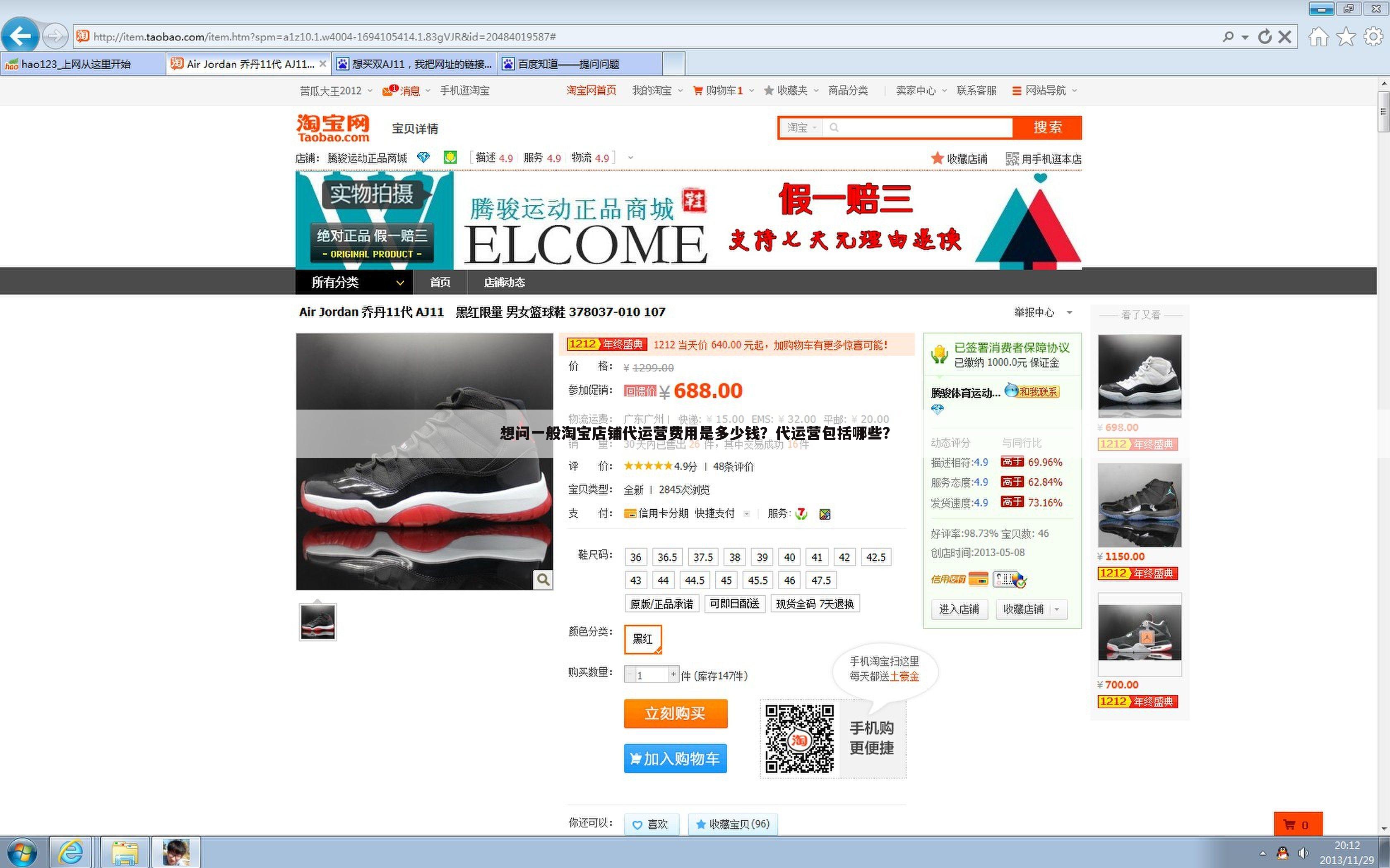The width and height of the screenshot is (1390, 868).
Task: Select shoe size 36
Action: click(635, 557)
